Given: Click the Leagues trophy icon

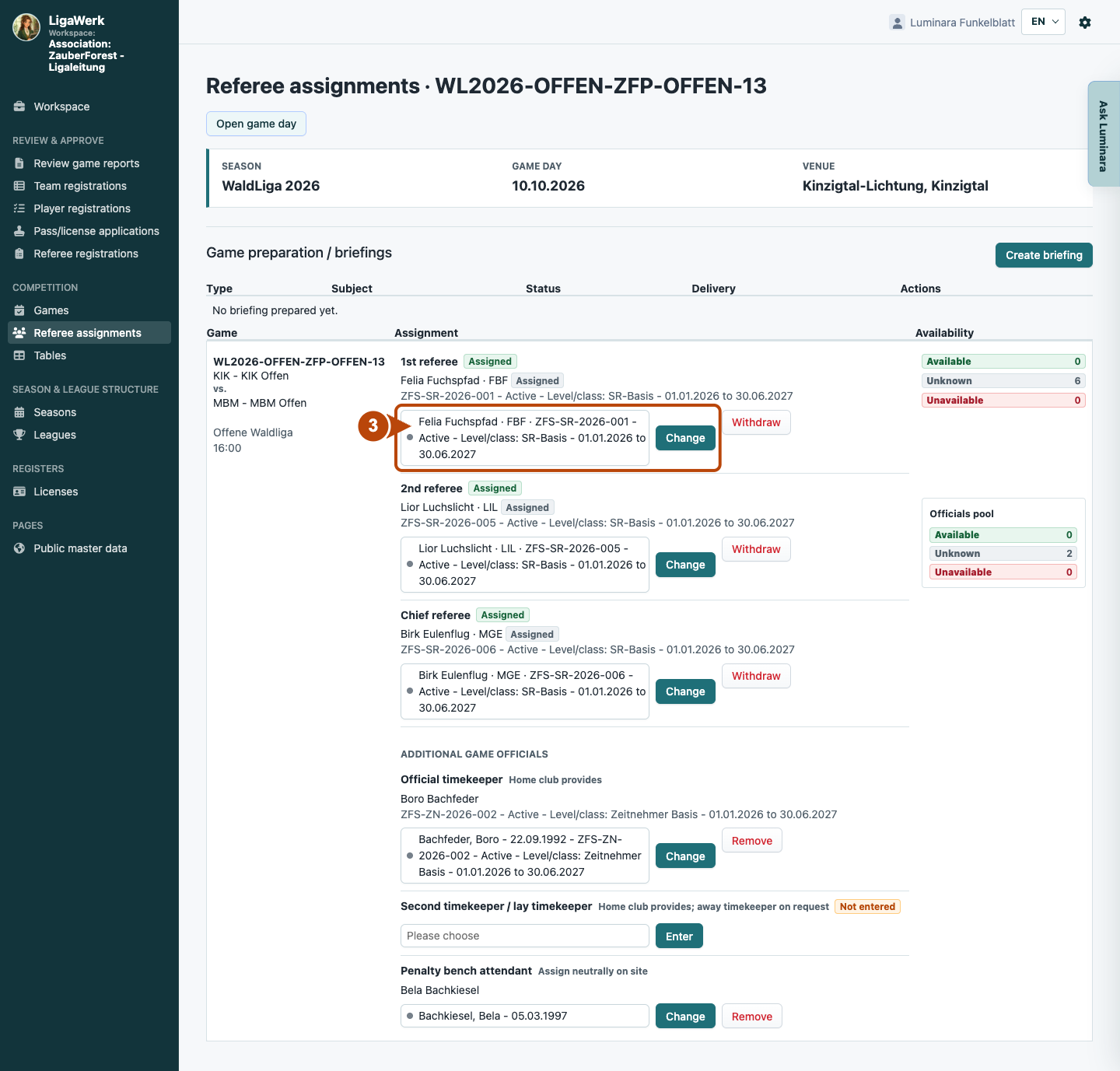Looking at the screenshot, I should point(19,435).
